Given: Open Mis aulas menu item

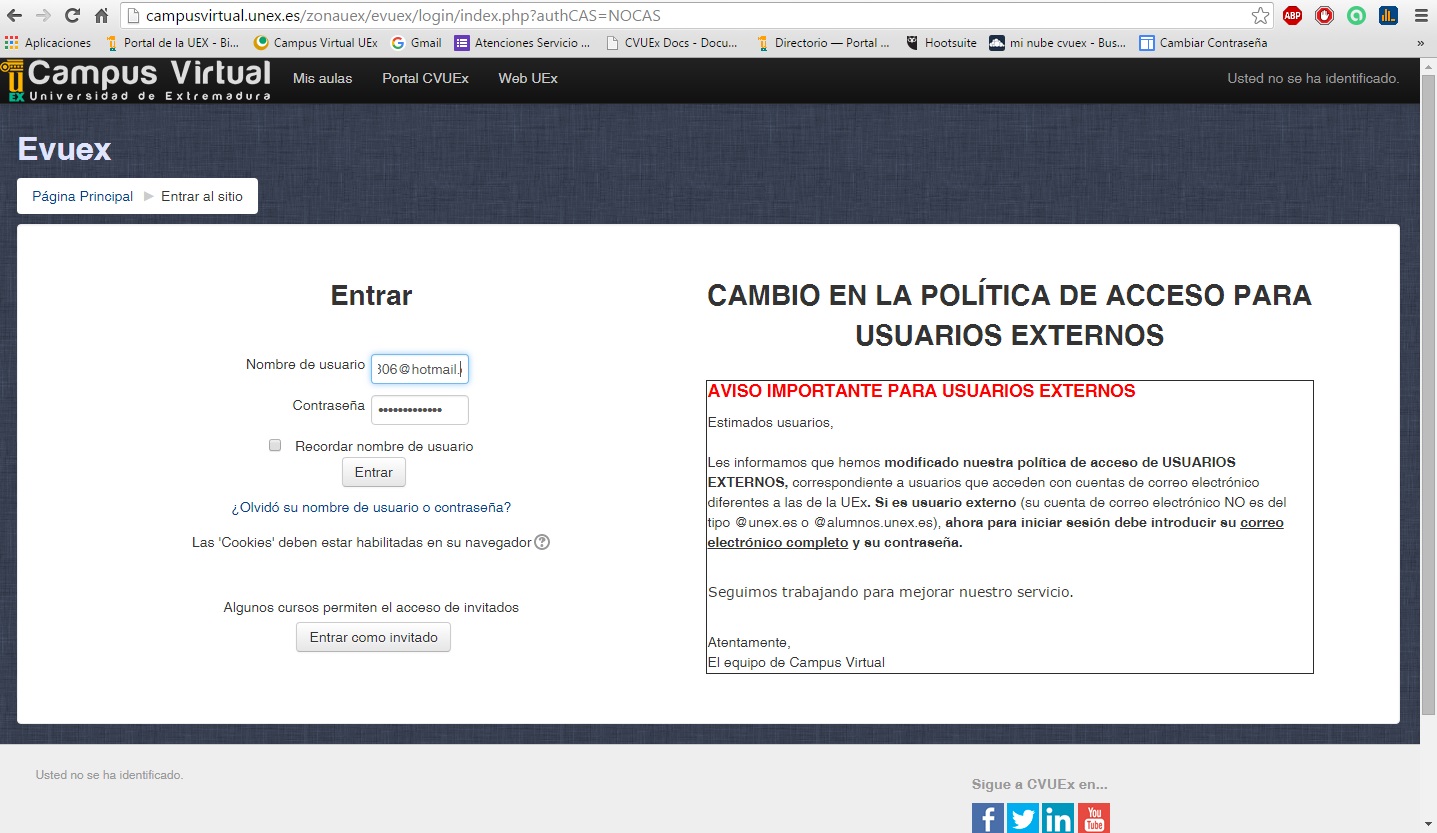Looking at the screenshot, I should 322,78.
